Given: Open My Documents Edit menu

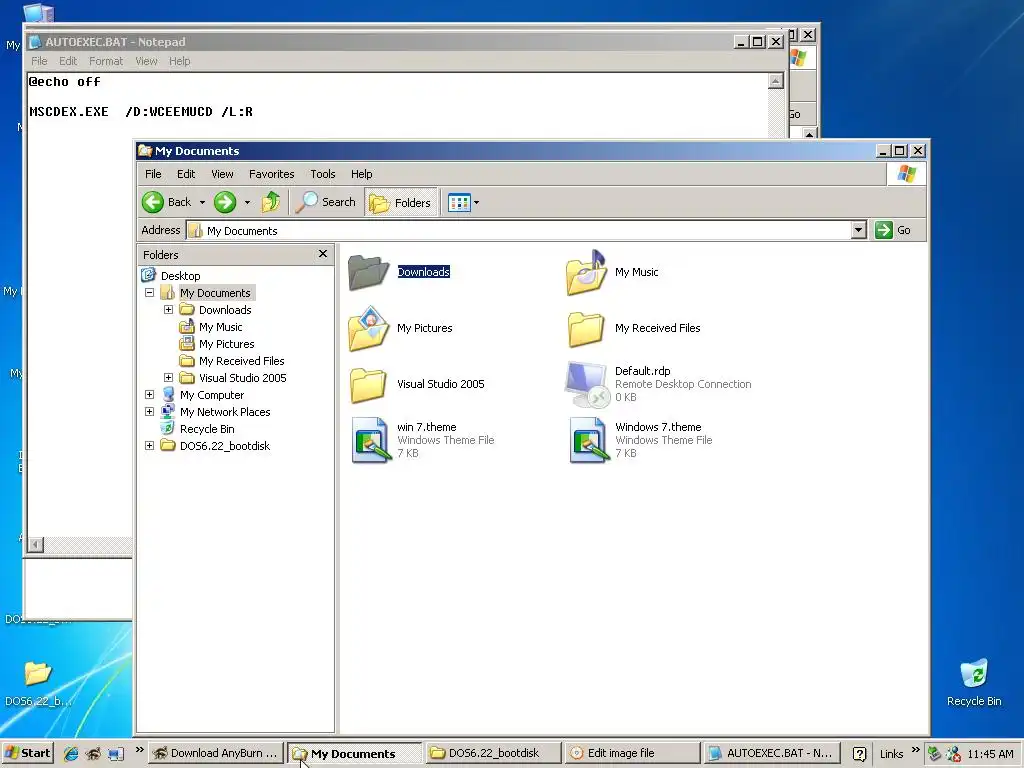Looking at the screenshot, I should coord(186,174).
